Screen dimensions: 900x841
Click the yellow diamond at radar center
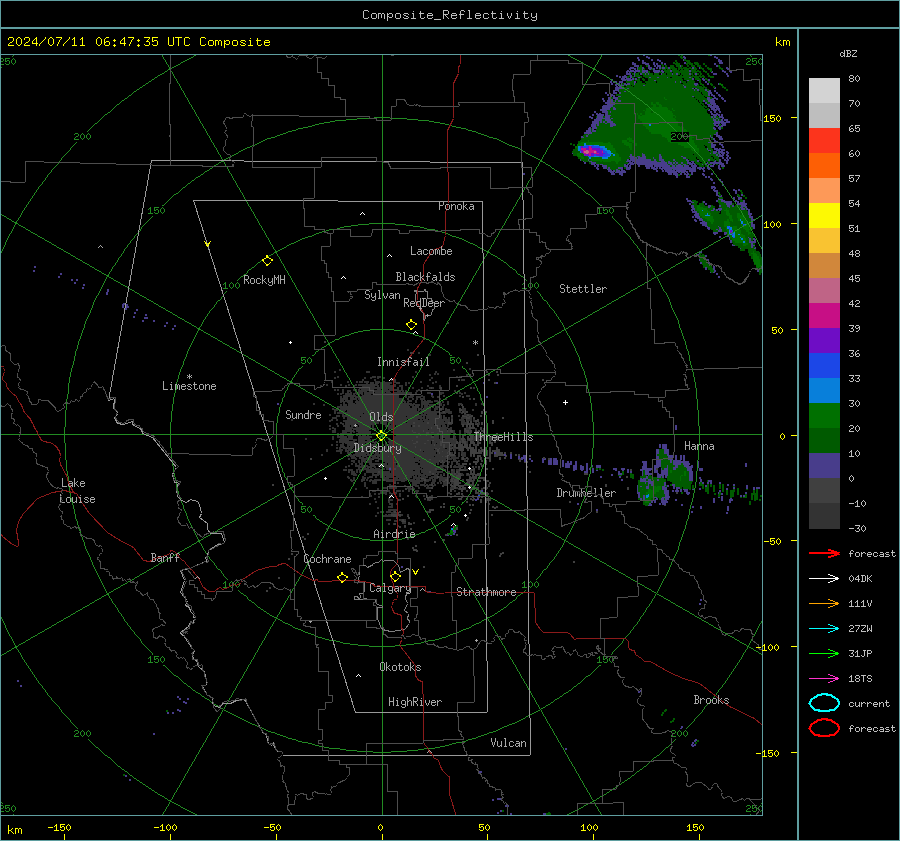(x=382, y=436)
